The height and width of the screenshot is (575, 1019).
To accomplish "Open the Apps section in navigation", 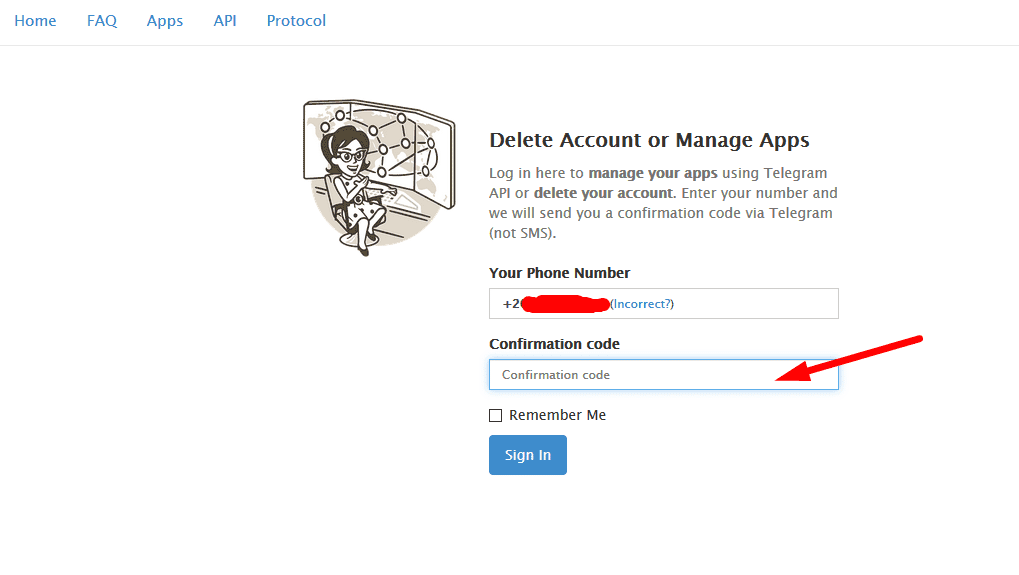I will [165, 21].
